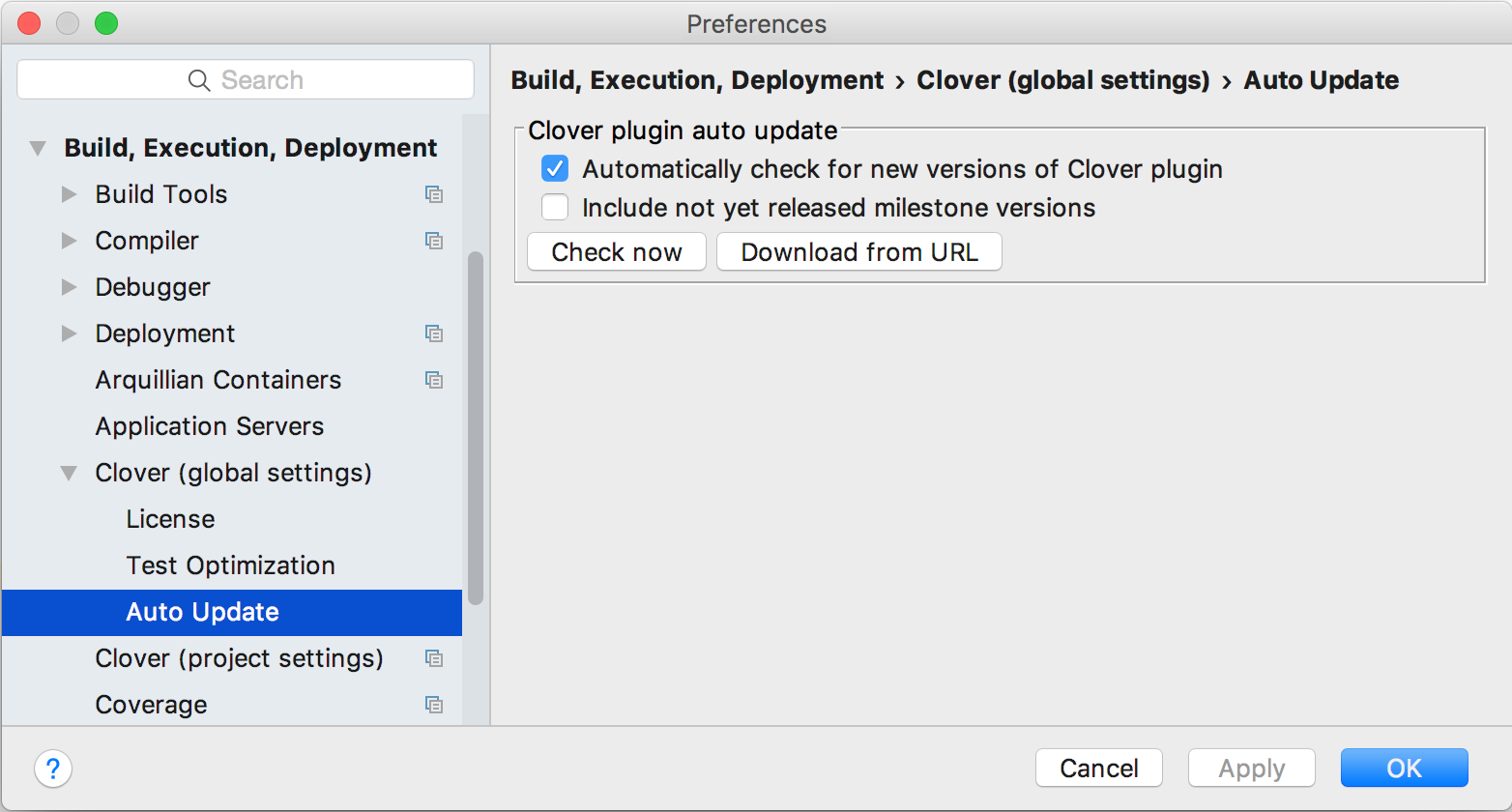The width and height of the screenshot is (1512, 812).
Task: Click the icon beside Clover (project settings)
Action: coord(434,658)
